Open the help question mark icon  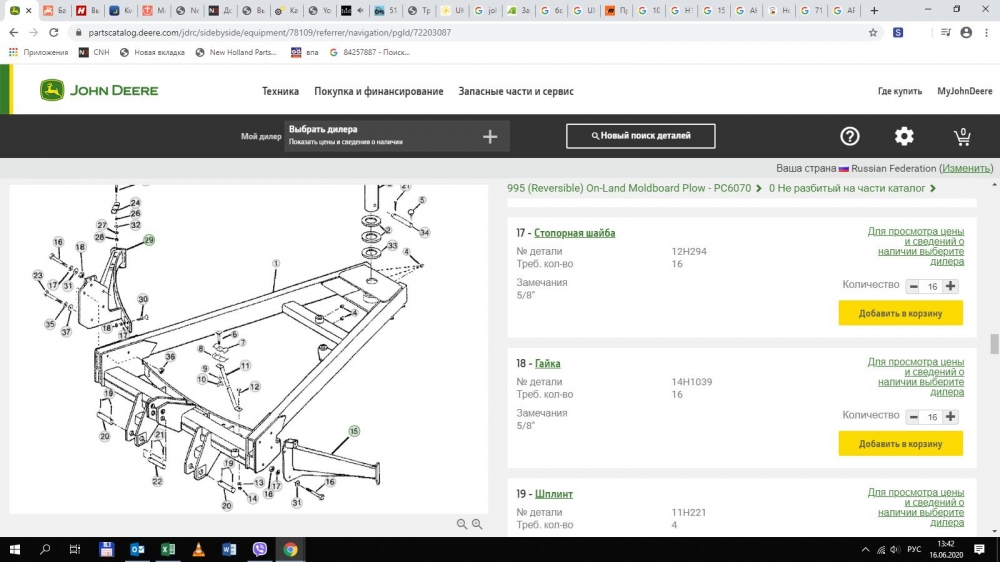coord(849,136)
